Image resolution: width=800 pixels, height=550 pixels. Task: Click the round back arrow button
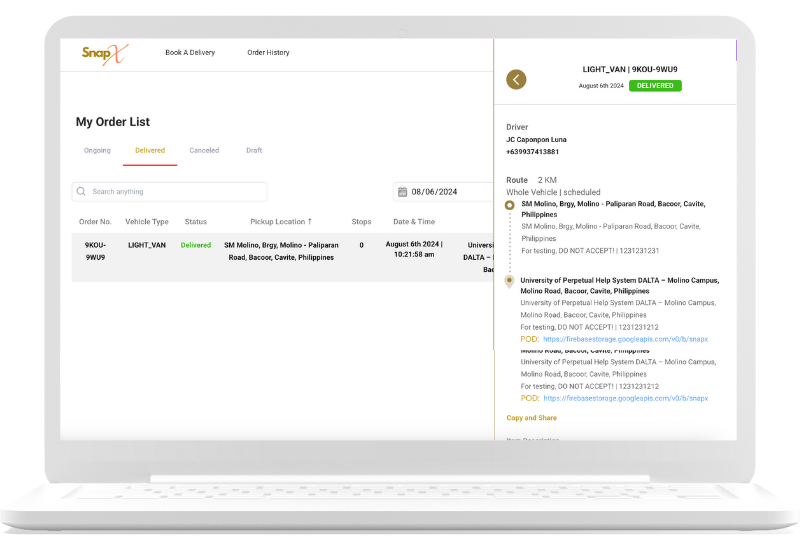click(516, 80)
